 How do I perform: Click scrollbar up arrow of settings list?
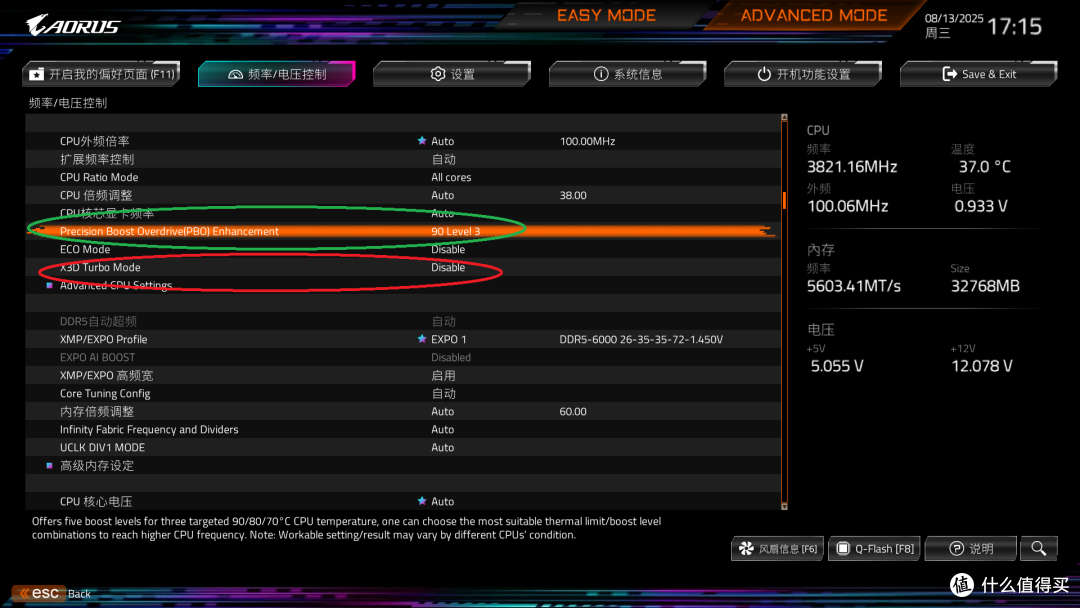tap(784, 118)
